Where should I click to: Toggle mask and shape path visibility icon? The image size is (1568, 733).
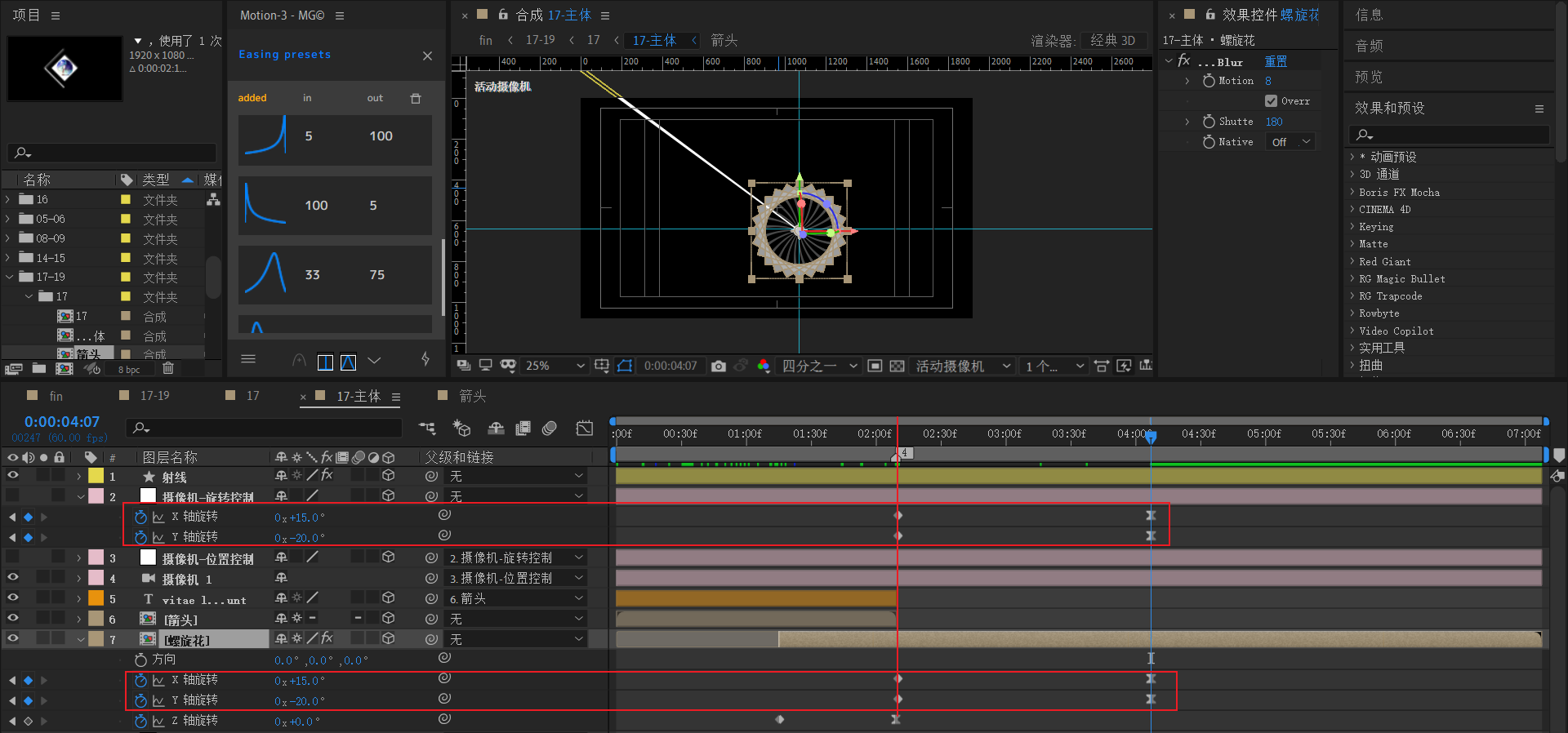point(625,366)
